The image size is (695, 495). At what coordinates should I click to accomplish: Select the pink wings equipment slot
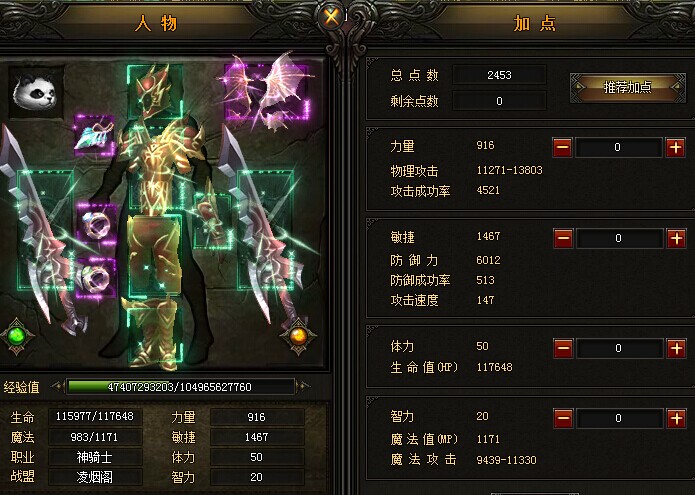click(266, 92)
